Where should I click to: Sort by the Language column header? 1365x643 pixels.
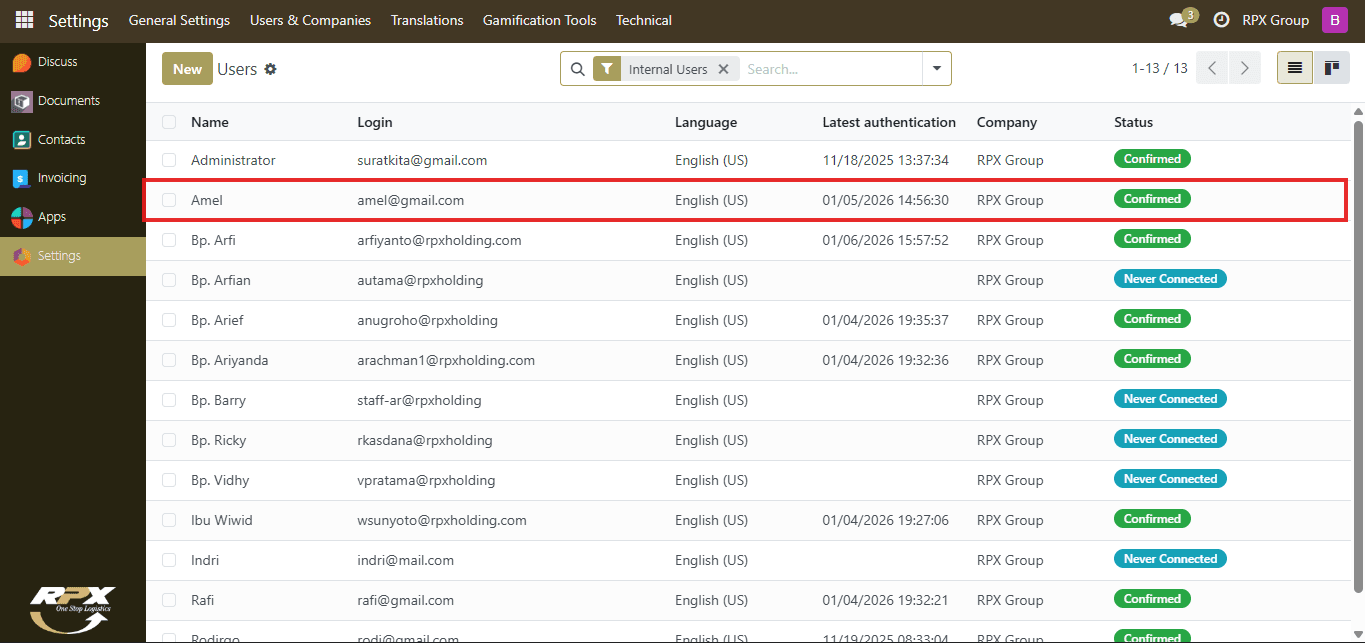[x=706, y=122]
